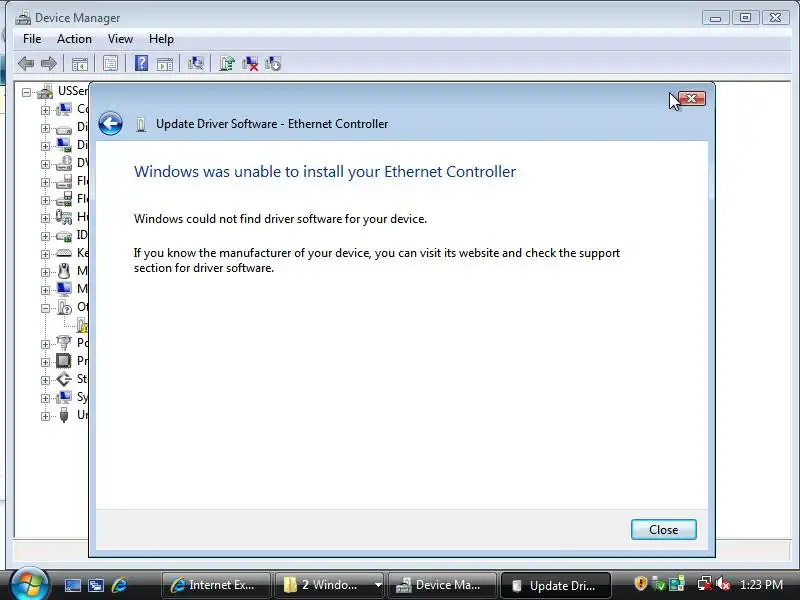Open Properties via the toolbar sheet icon
The height and width of the screenshot is (600, 800).
coord(110,64)
